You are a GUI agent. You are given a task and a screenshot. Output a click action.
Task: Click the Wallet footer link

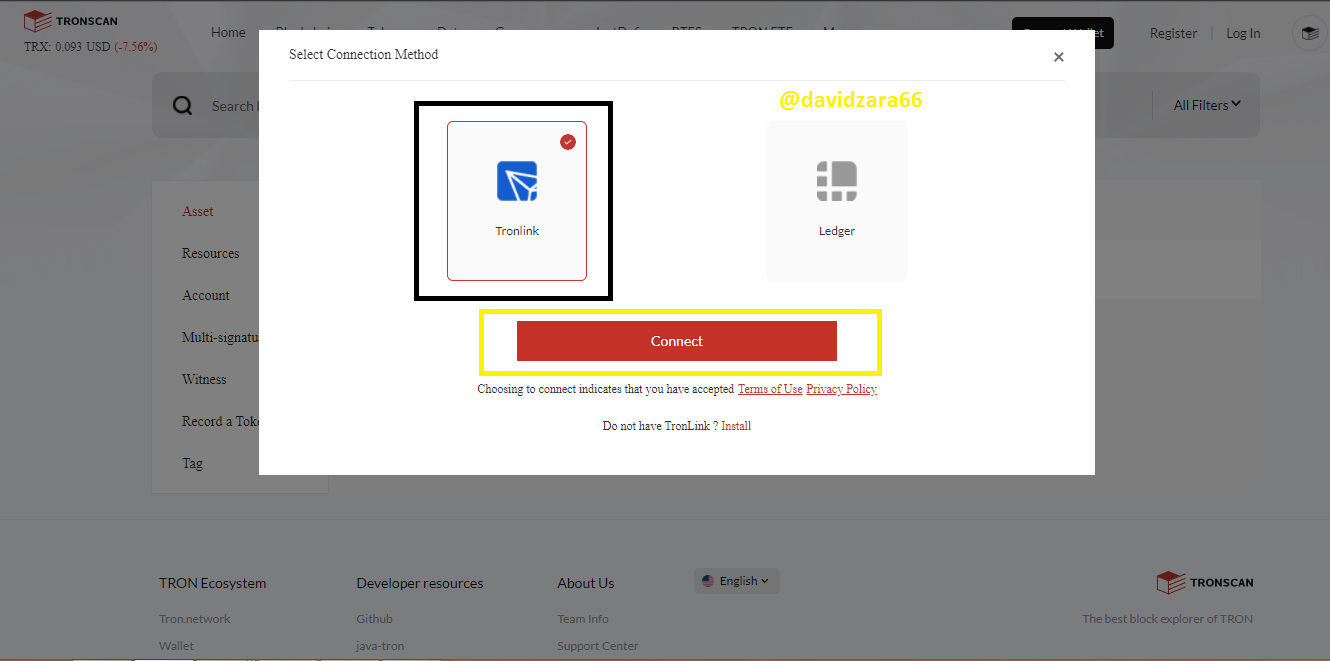tap(176, 646)
